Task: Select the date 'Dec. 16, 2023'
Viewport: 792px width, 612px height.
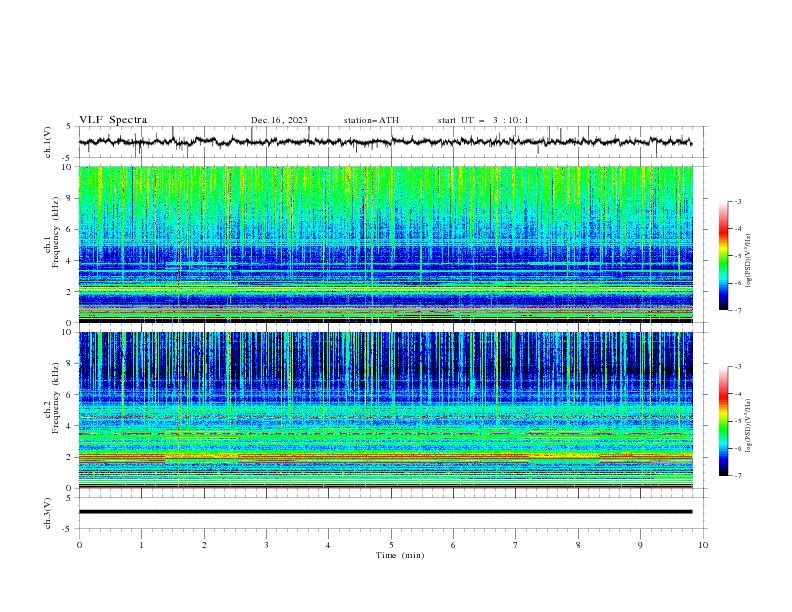Action: click(x=279, y=120)
